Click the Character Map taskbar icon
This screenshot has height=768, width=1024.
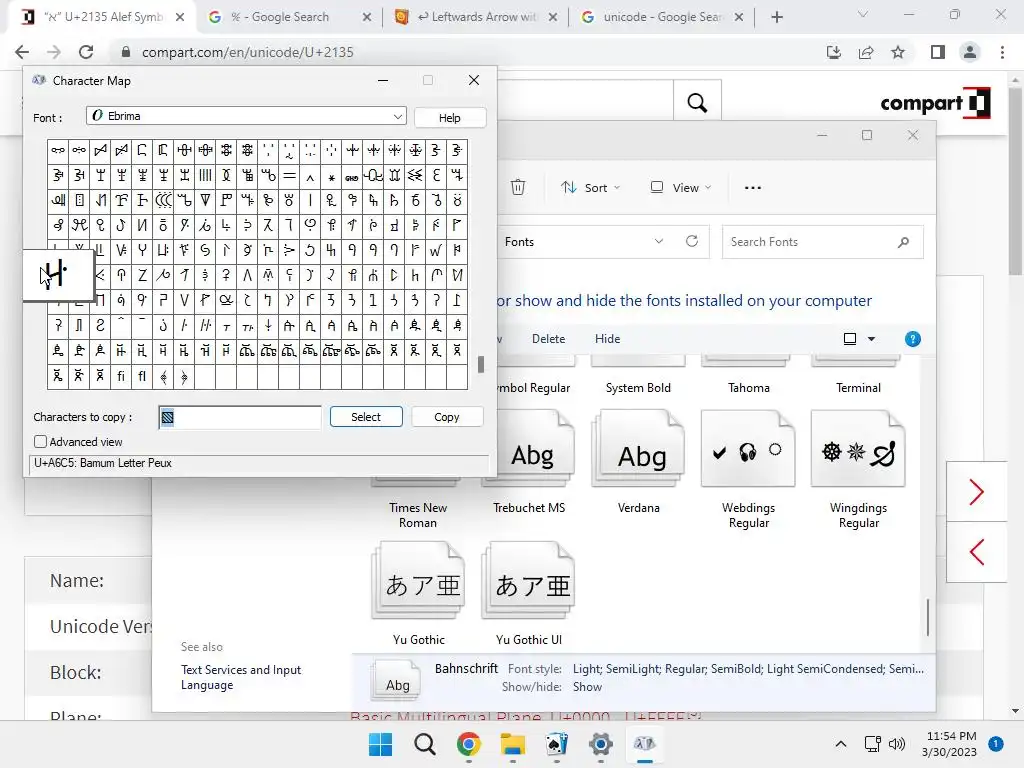coord(645,744)
